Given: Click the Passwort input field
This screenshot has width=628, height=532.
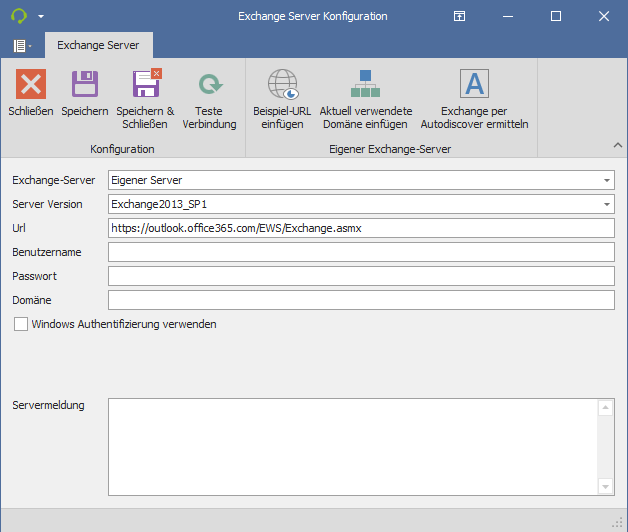Looking at the screenshot, I should (x=360, y=276).
